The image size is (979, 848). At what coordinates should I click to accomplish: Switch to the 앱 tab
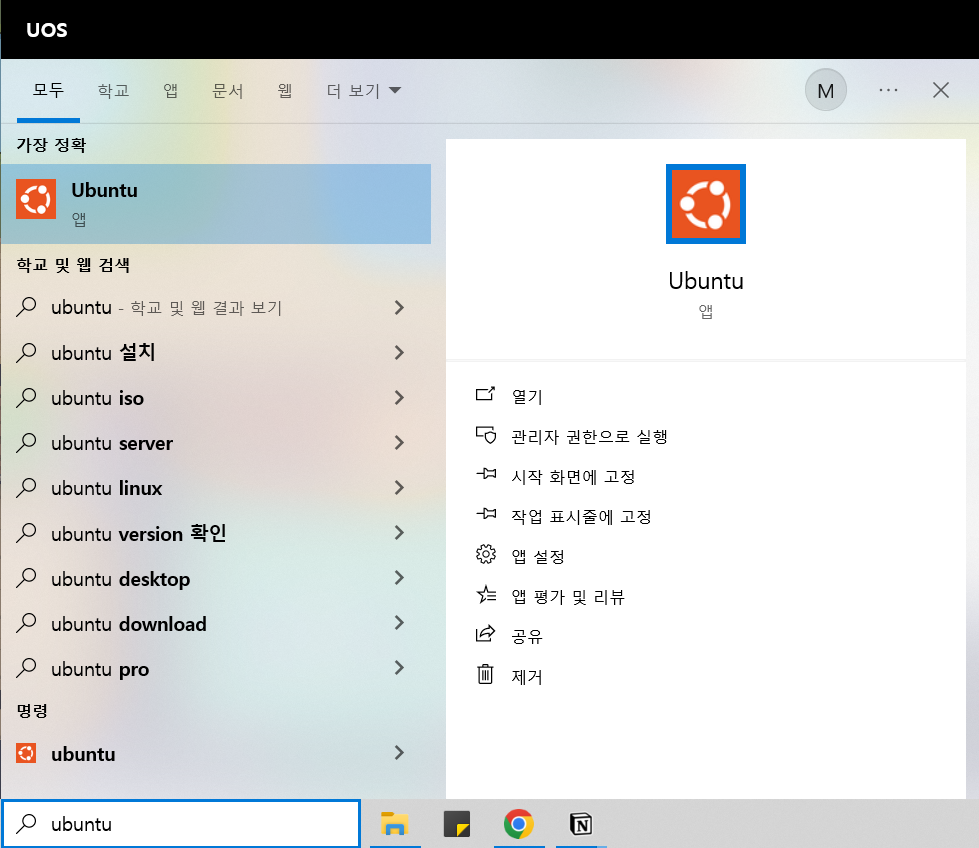(x=170, y=91)
